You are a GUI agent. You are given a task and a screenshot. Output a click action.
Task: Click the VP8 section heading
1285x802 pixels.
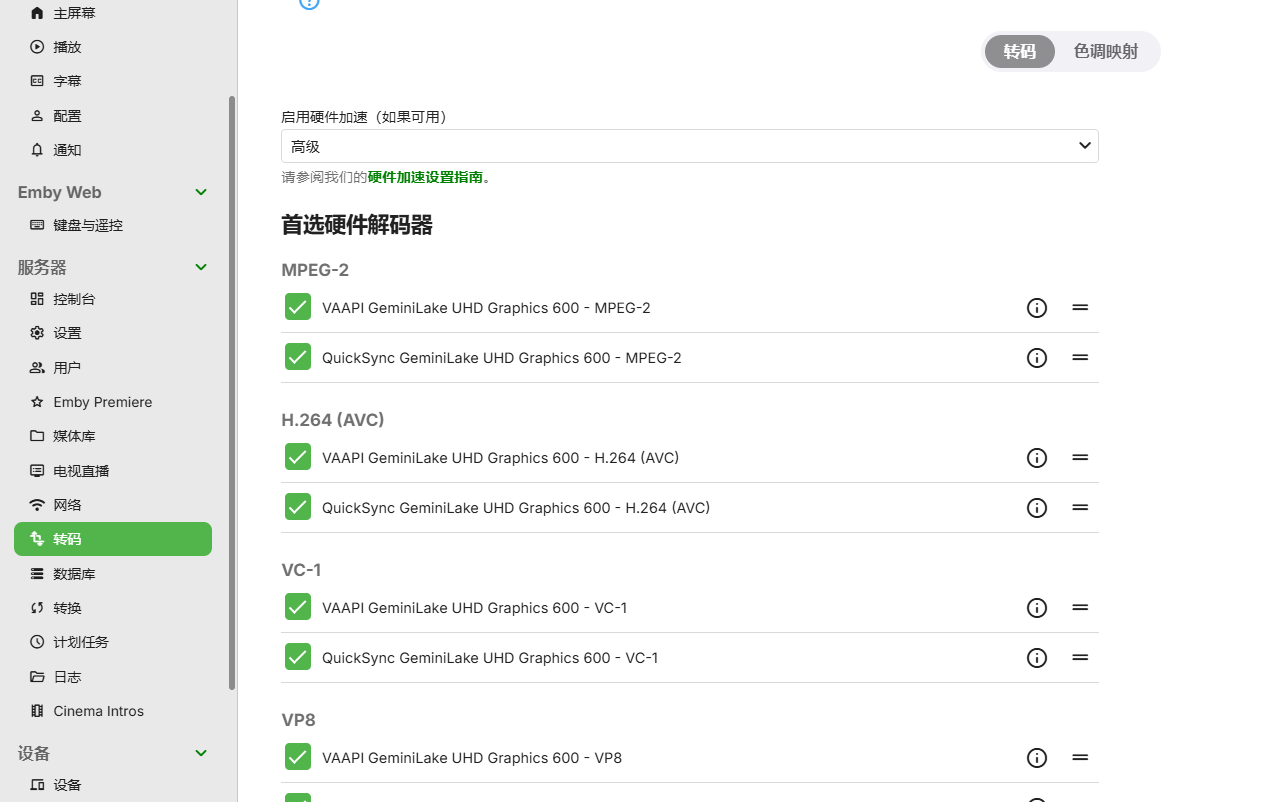point(298,720)
